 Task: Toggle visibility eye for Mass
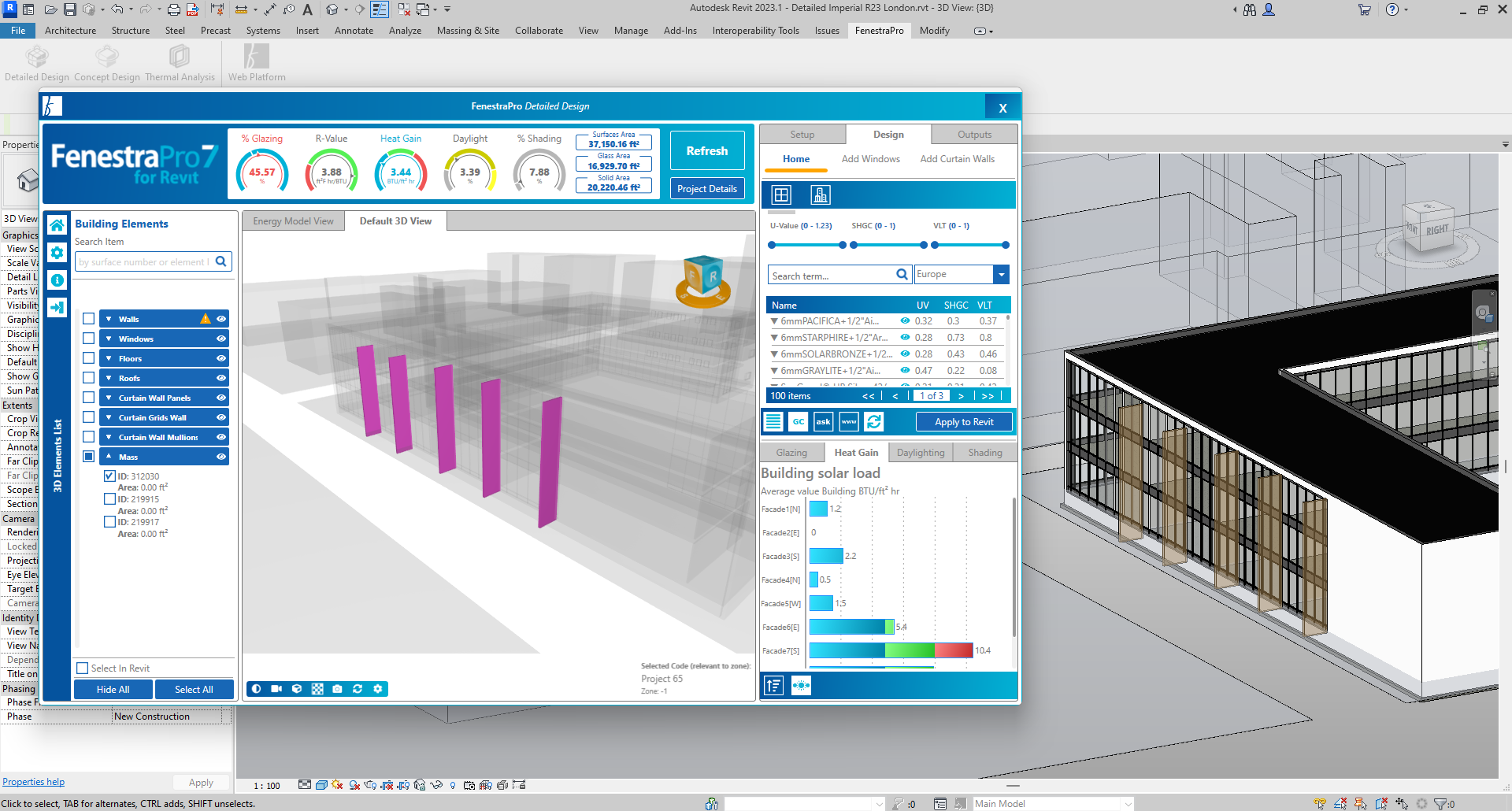pos(221,457)
